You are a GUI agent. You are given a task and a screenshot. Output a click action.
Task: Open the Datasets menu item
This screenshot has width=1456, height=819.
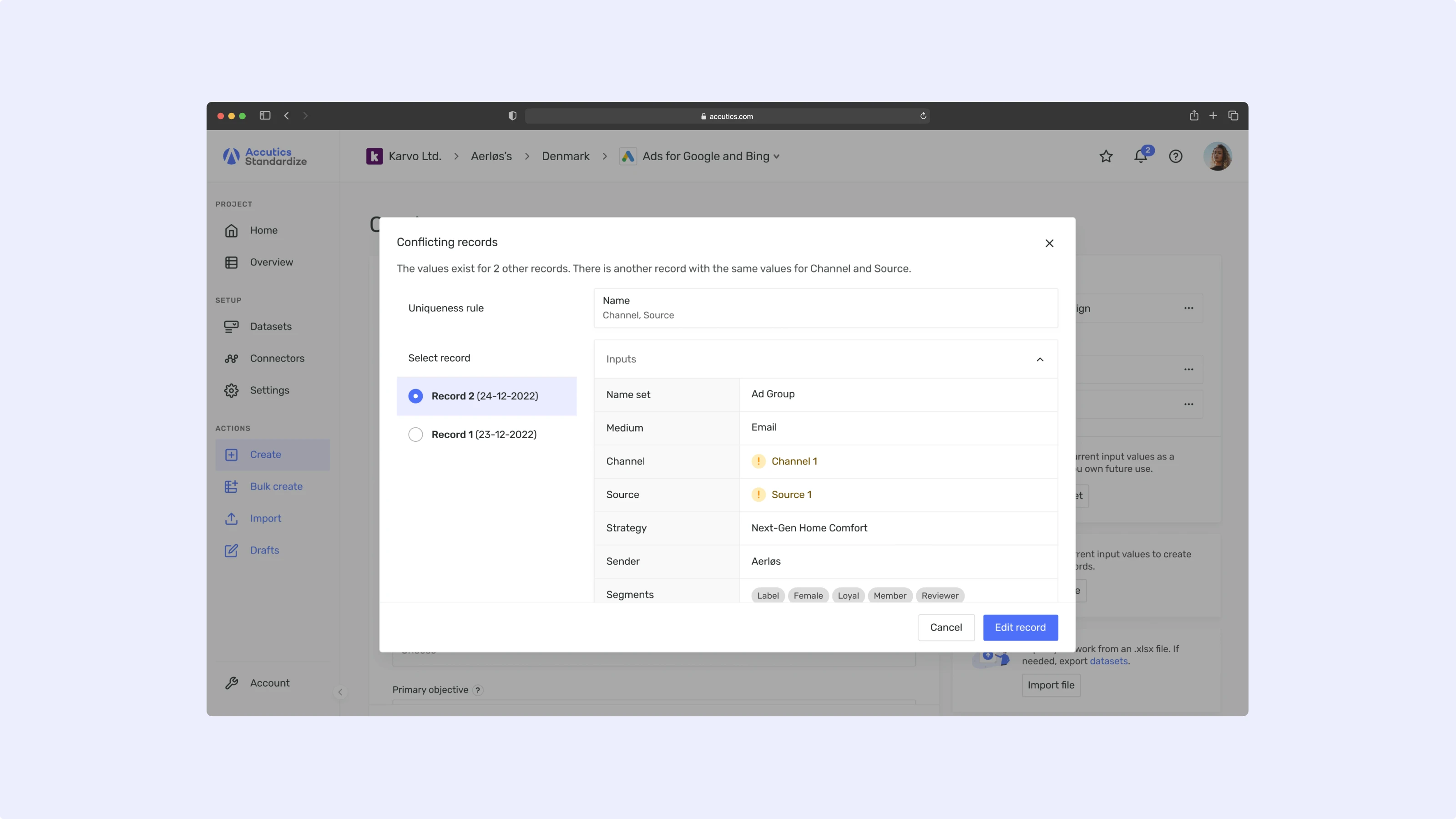click(x=270, y=327)
